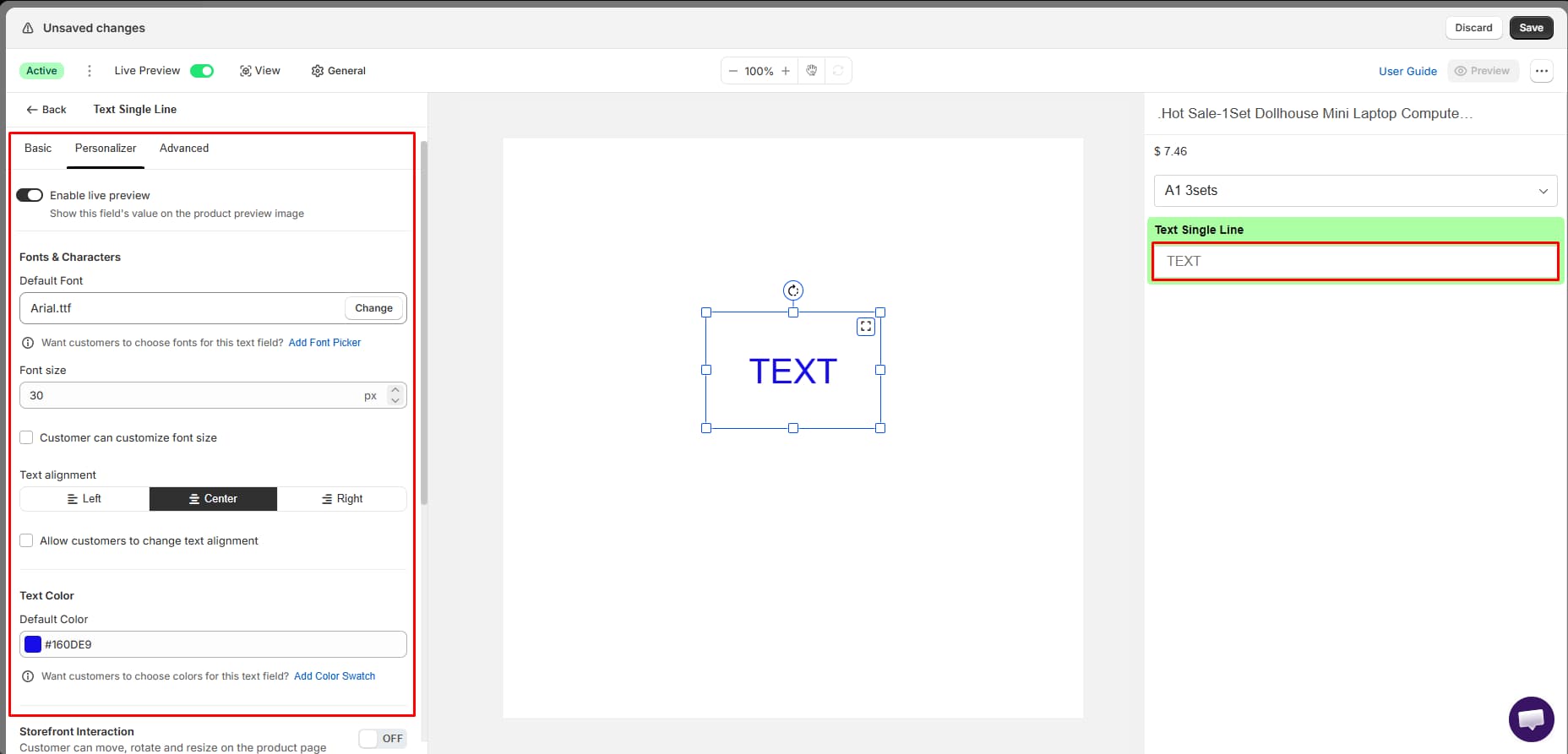Click the info icon beside font picker hint
Image resolution: width=1568 pixels, height=754 pixels.
coord(28,343)
